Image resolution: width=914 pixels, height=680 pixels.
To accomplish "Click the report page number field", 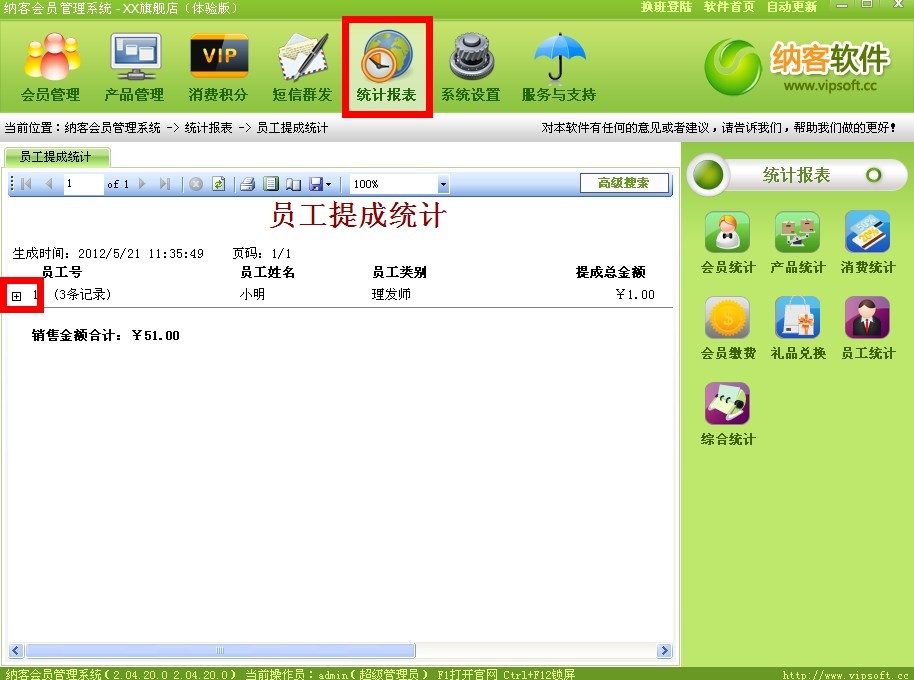I will pyautogui.click(x=83, y=184).
